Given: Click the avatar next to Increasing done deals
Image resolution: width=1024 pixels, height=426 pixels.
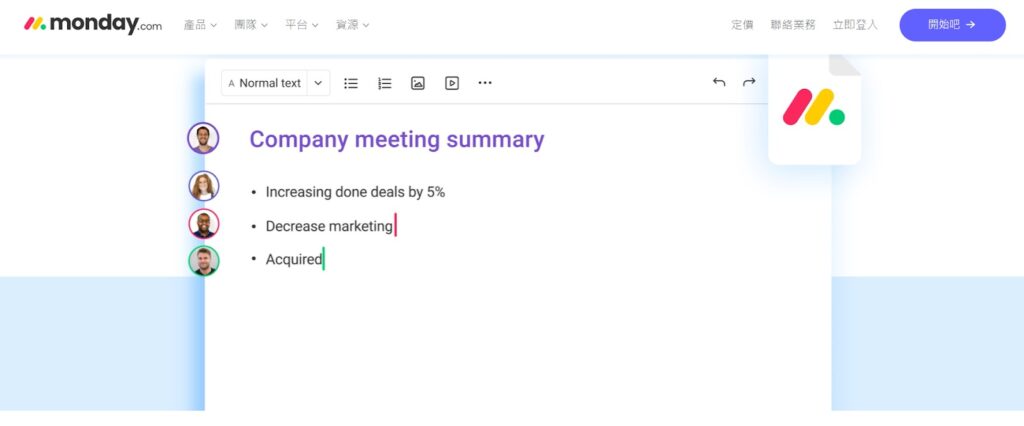Looking at the screenshot, I should (204, 186).
